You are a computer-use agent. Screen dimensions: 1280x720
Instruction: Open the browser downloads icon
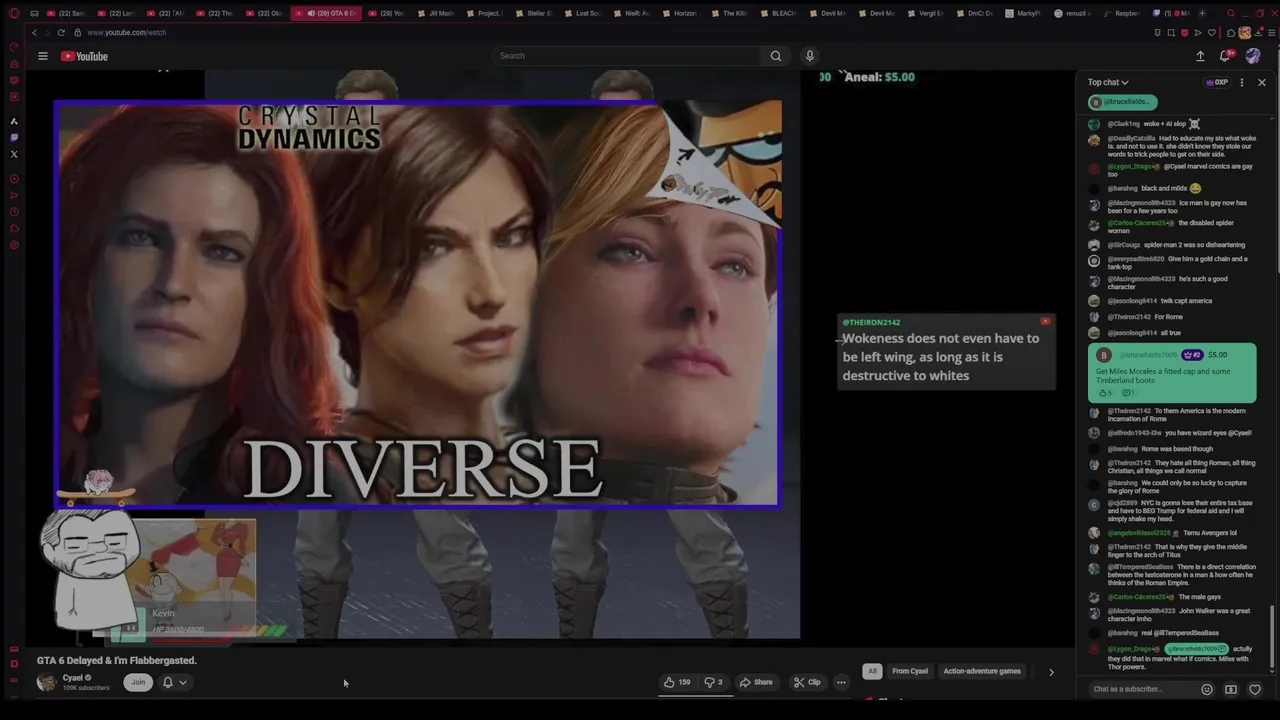(1258, 32)
